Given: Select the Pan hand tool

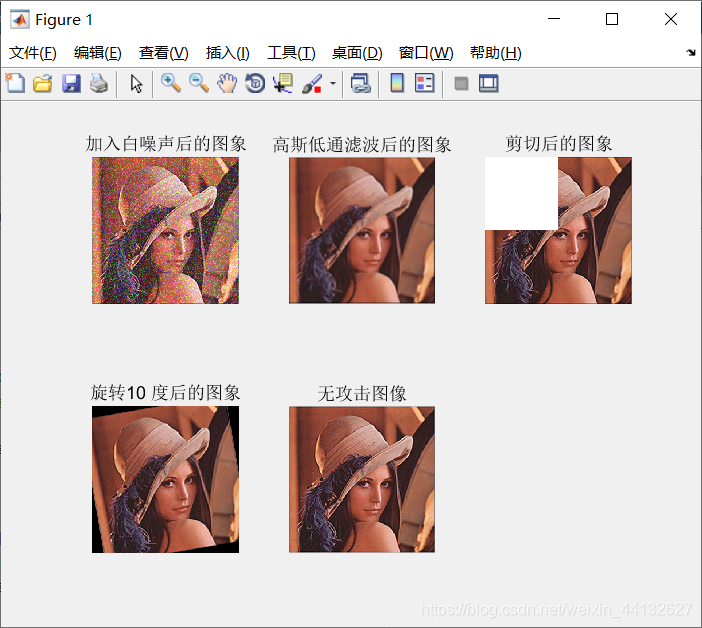Looking at the screenshot, I should click(227, 83).
